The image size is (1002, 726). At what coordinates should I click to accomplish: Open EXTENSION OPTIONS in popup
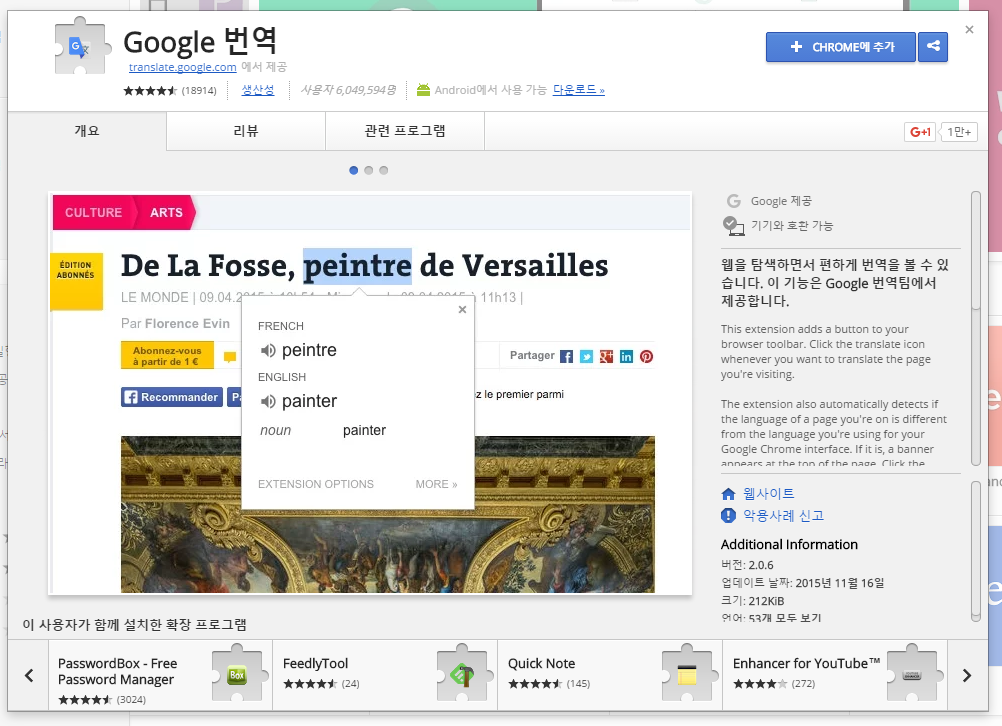pyautogui.click(x=316, y=484)
